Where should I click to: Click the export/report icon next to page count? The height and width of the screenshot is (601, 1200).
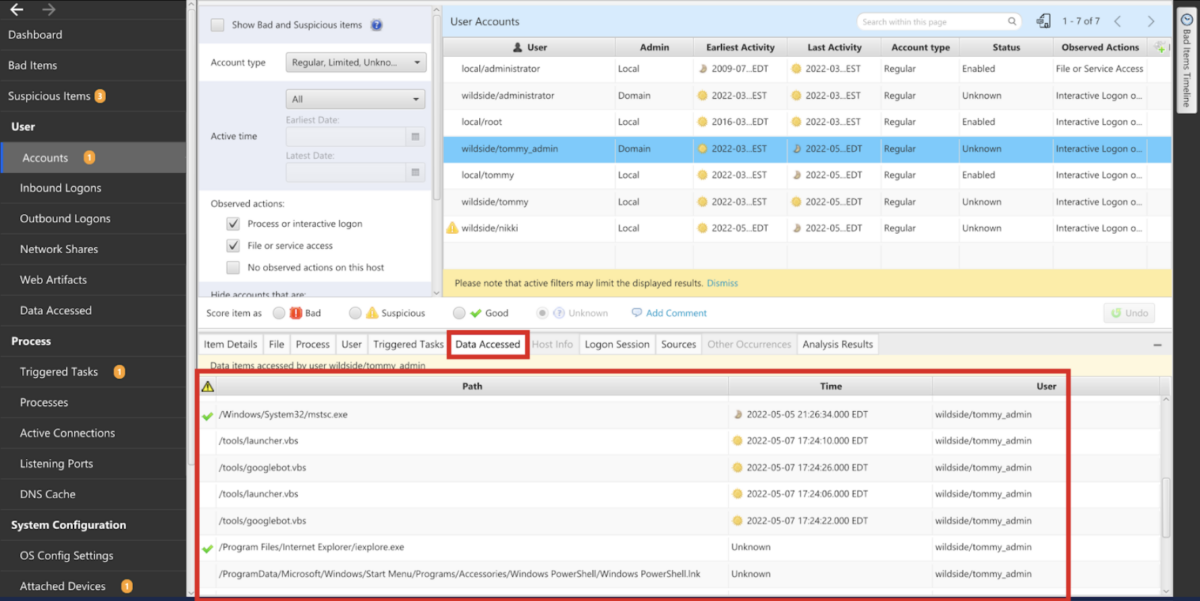[1044, 20]
